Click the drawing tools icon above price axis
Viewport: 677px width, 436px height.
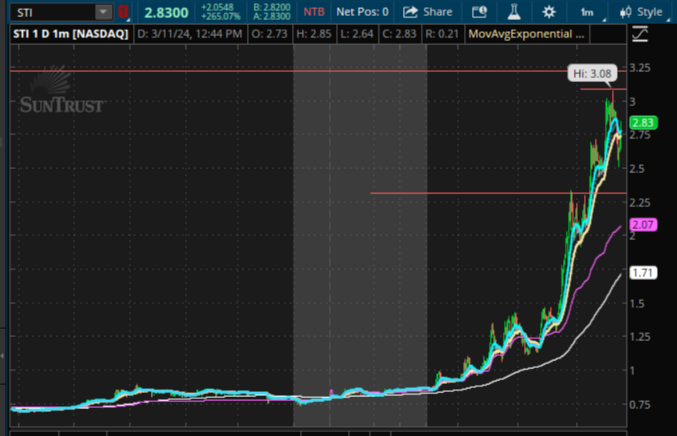[x=640, y=34]
